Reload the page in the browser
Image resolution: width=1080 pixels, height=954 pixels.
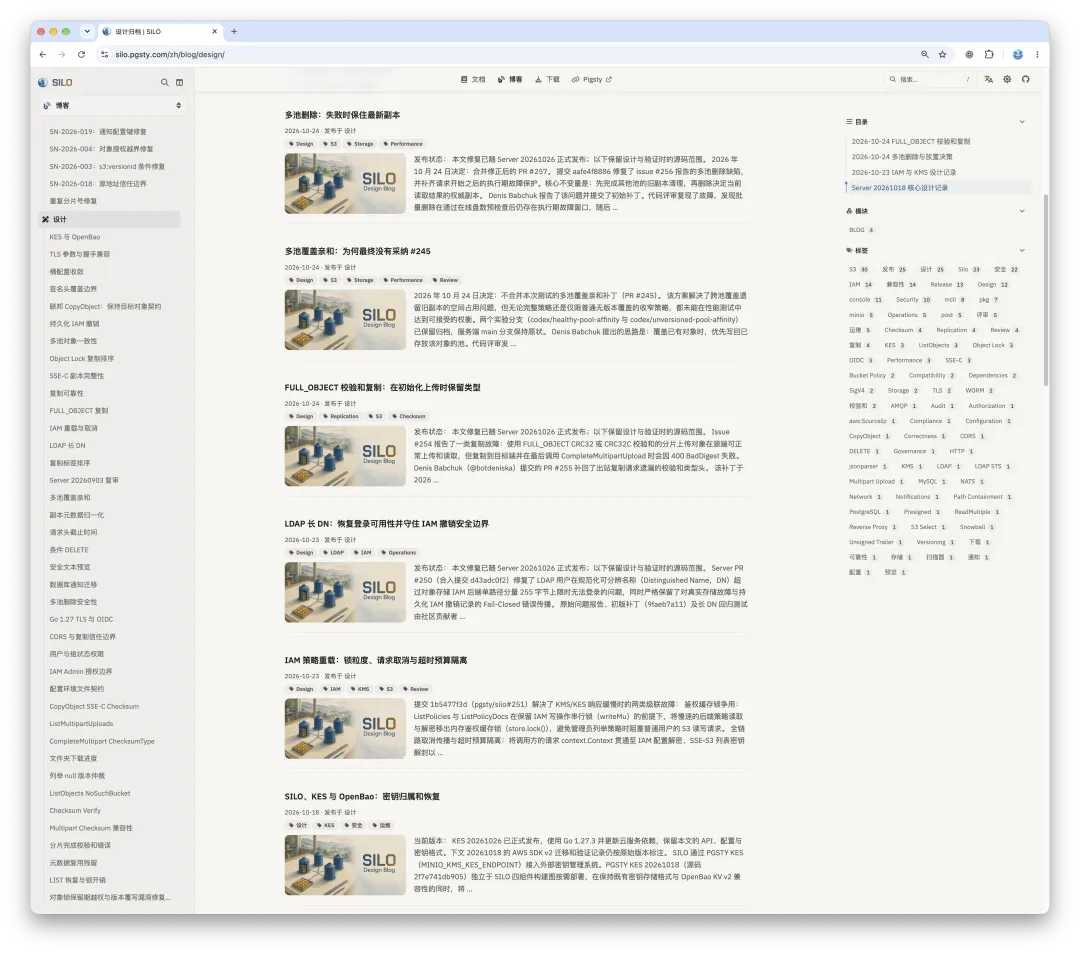81,54
